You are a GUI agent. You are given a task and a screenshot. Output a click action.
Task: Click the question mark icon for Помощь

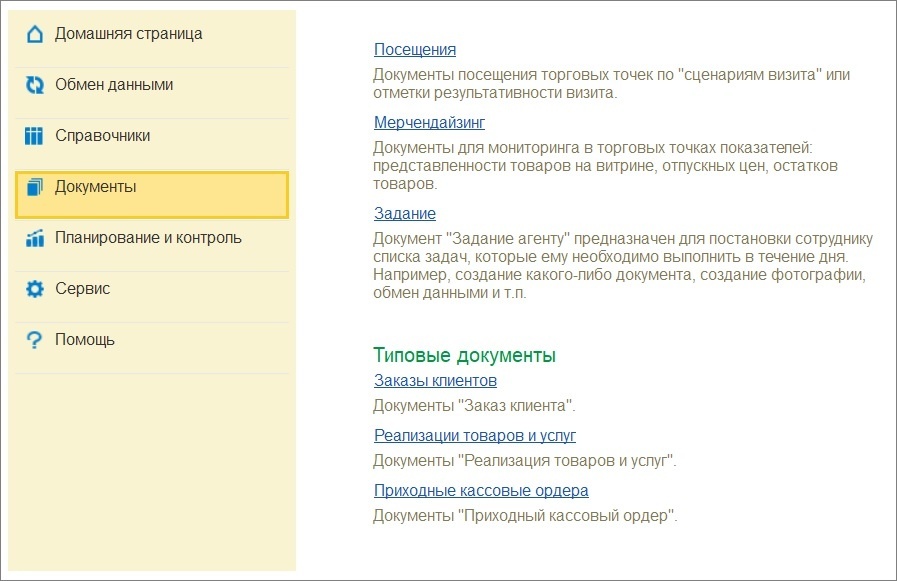[35, 340]
